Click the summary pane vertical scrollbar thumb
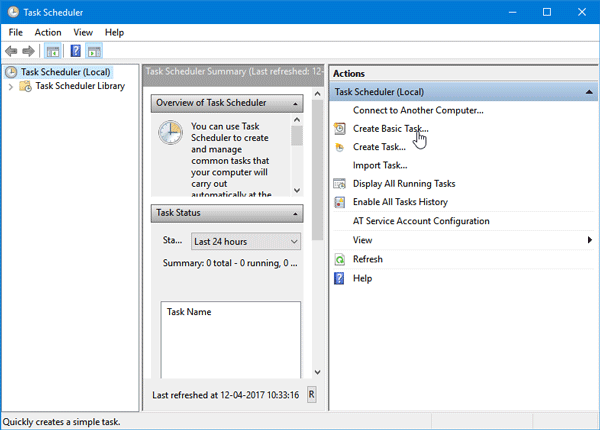The height and width of the screenshot is (430, 600). pyautogui.click(x=317, y=170)
